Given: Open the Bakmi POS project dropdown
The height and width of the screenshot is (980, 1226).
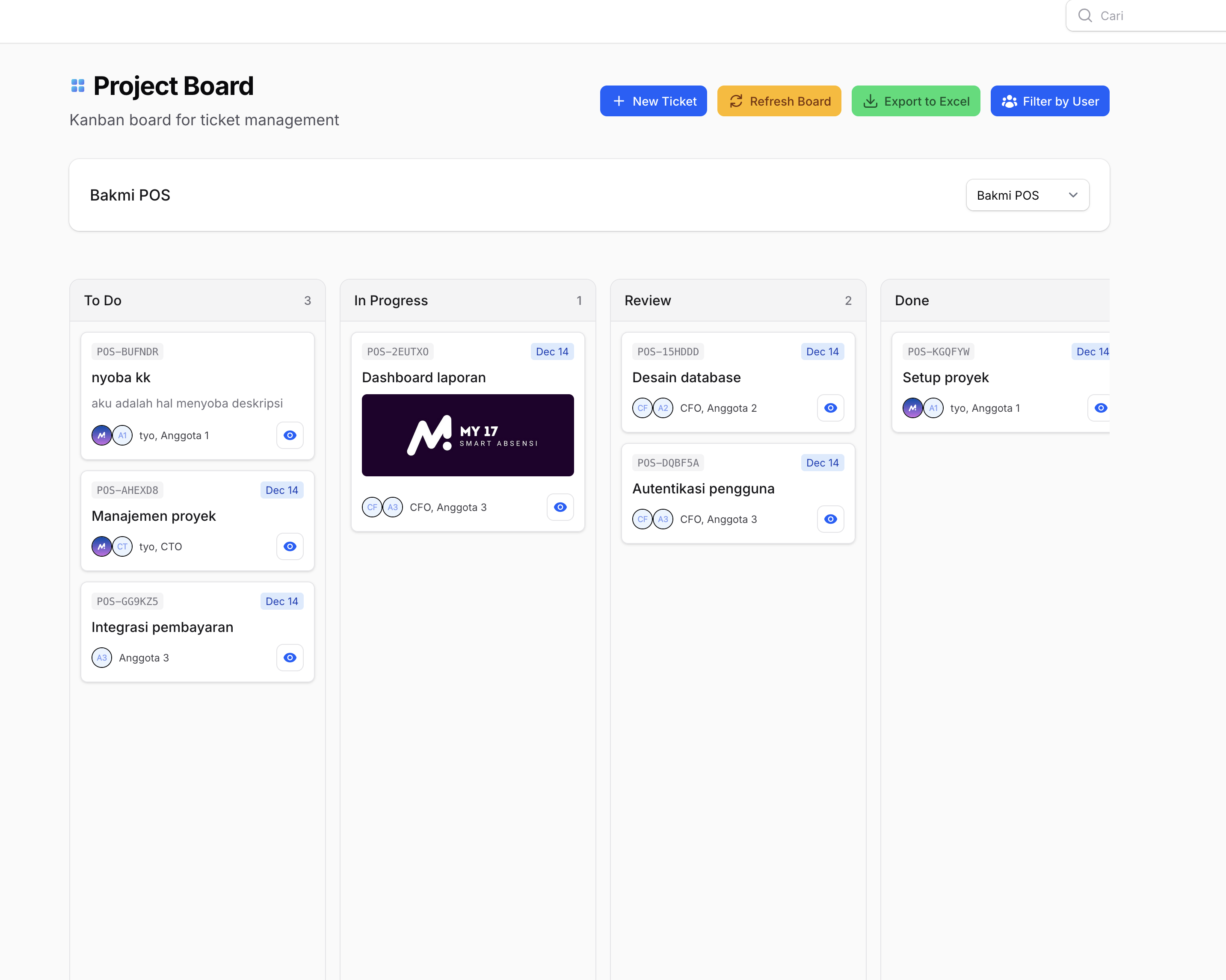Looking at the screenshot, I should (1027, 195).
